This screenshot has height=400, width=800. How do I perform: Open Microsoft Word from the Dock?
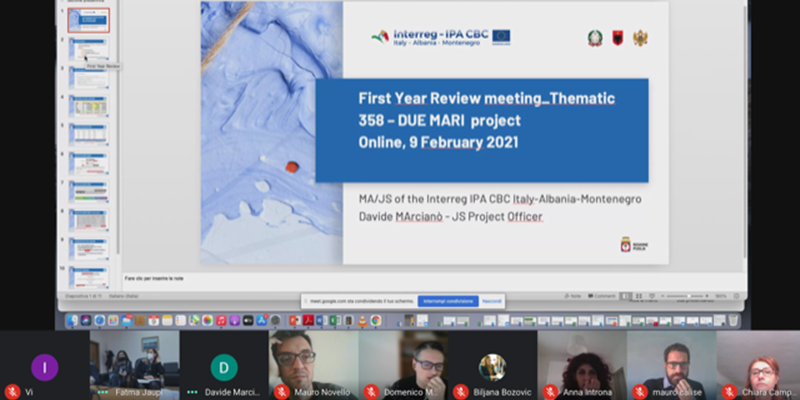321,320
